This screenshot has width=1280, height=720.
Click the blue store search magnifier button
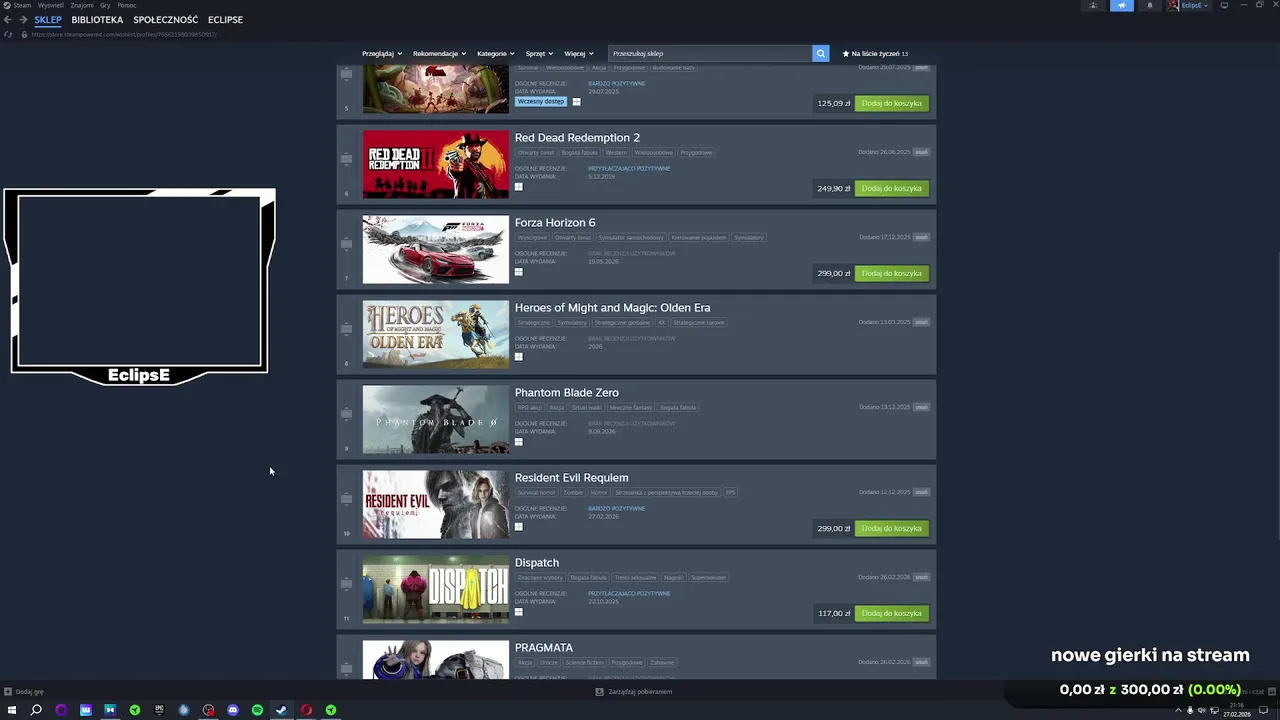[821, 53]
